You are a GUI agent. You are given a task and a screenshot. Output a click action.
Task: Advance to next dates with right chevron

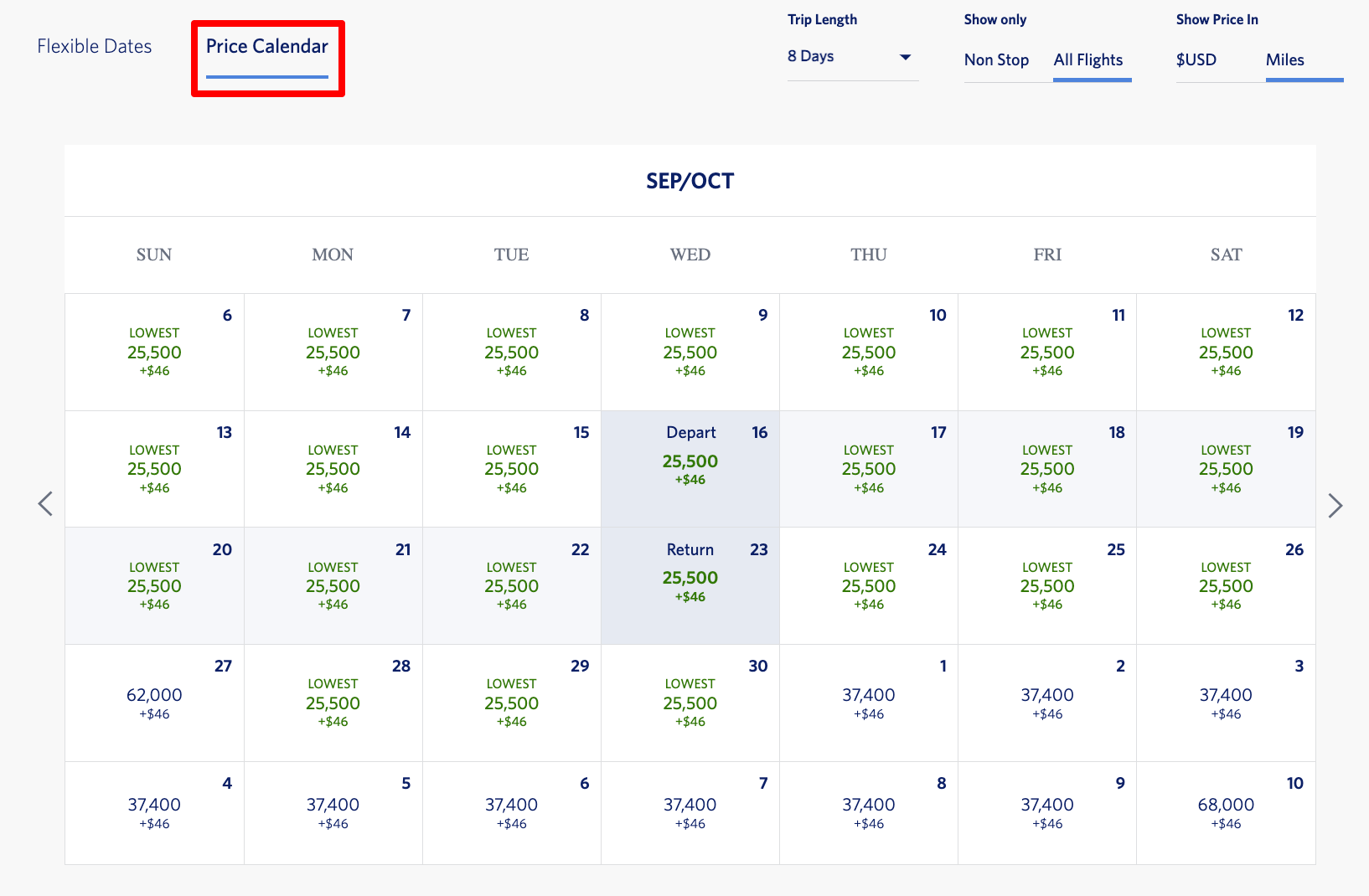1335,505
